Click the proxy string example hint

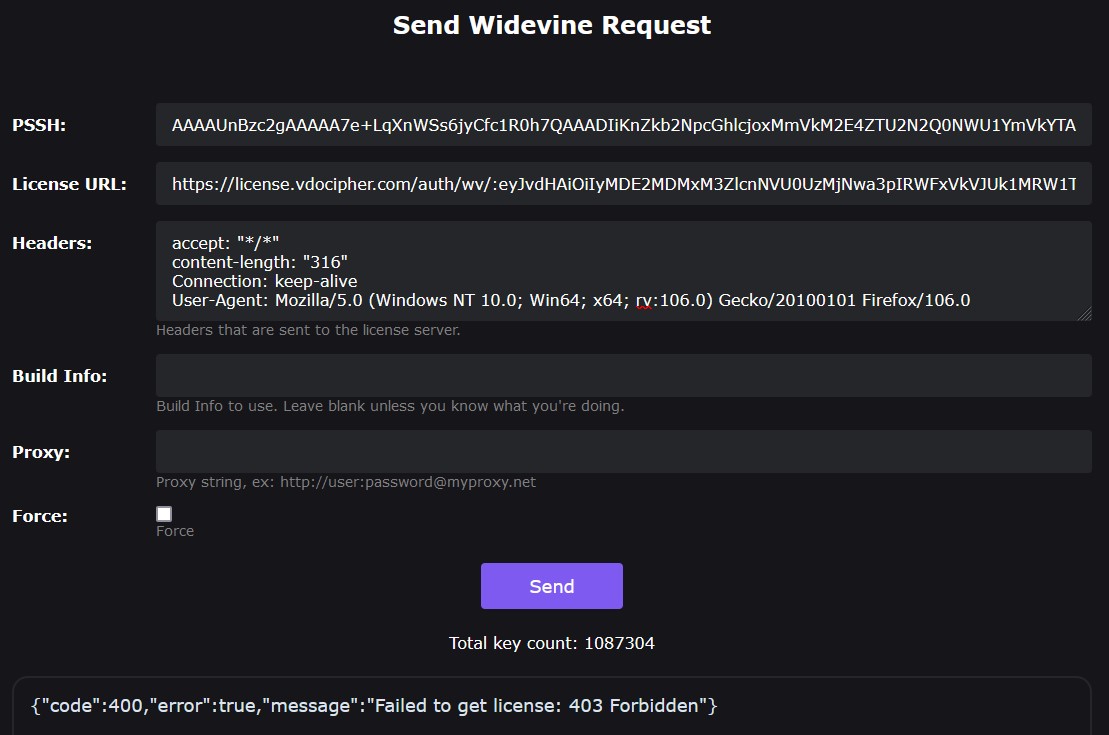pos(346,482)
